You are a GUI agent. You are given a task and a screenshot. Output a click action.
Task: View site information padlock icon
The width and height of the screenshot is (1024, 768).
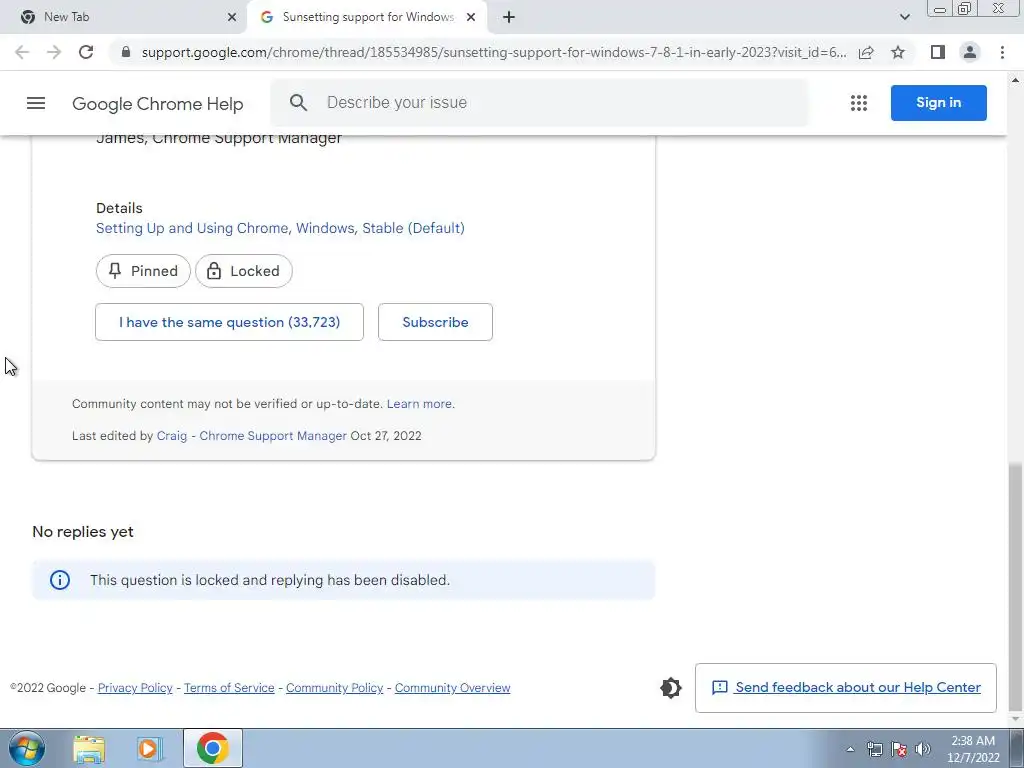(126, 52)
